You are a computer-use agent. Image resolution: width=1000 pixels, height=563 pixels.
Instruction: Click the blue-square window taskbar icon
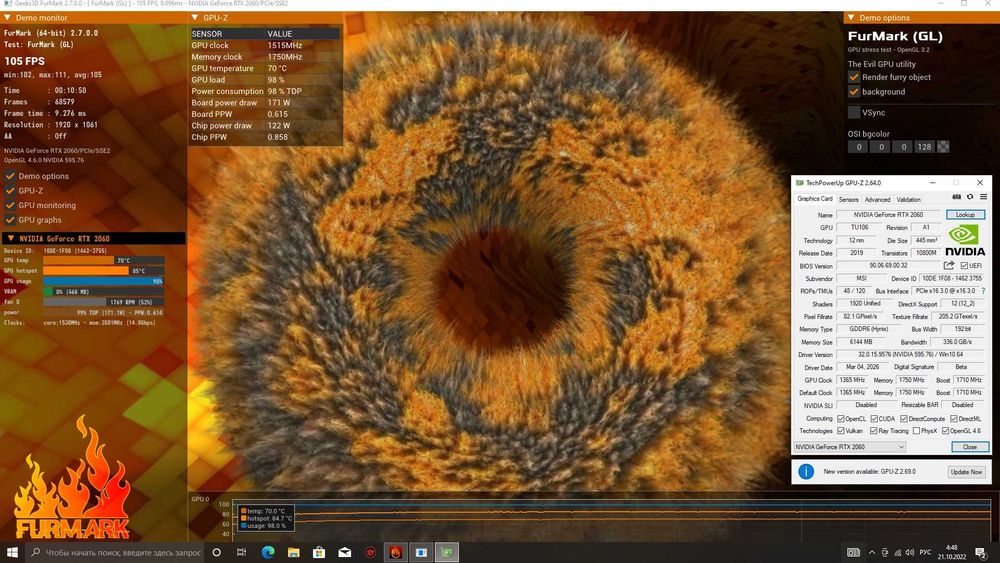(421, 552)
